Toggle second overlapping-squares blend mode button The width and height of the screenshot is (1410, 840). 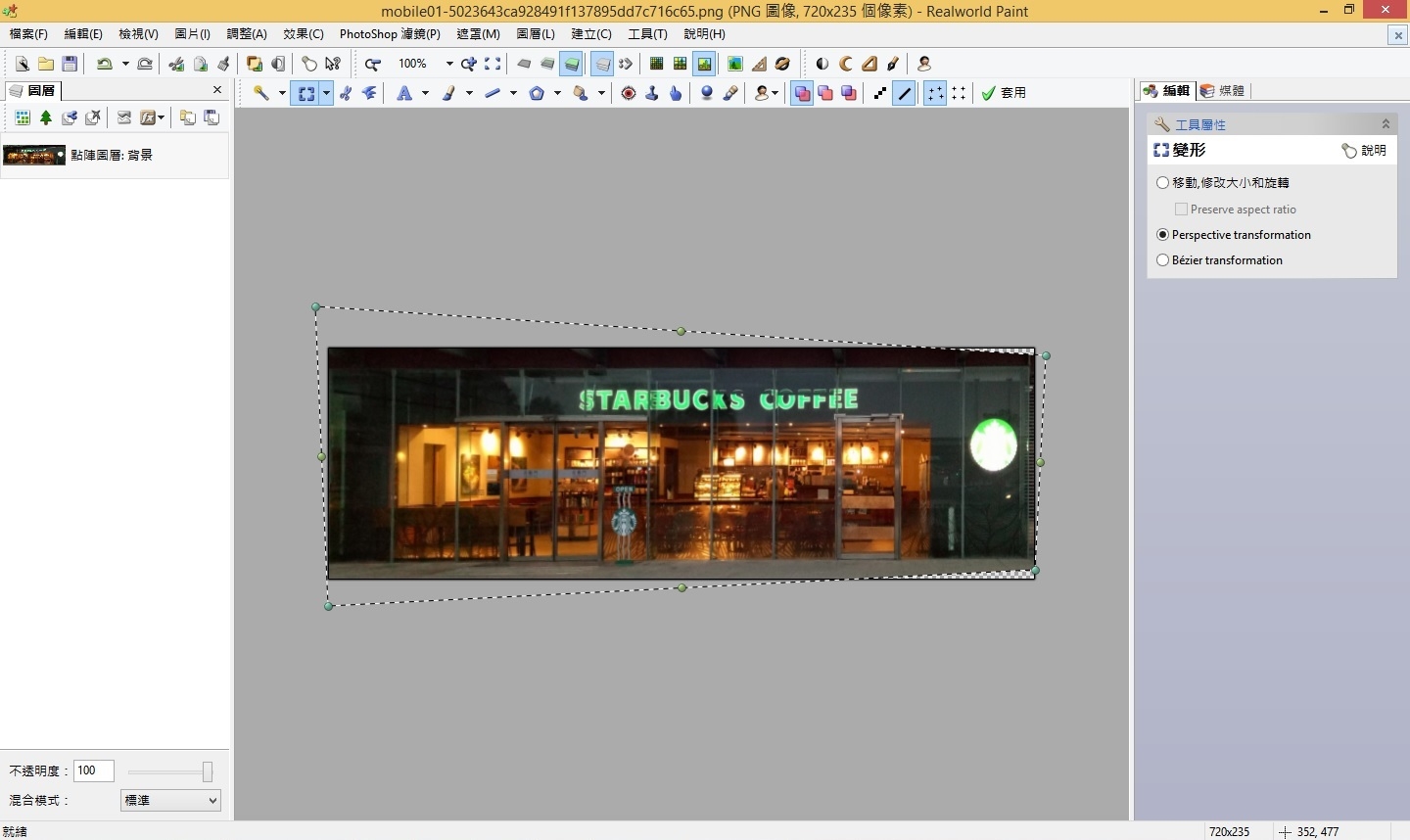825,93
